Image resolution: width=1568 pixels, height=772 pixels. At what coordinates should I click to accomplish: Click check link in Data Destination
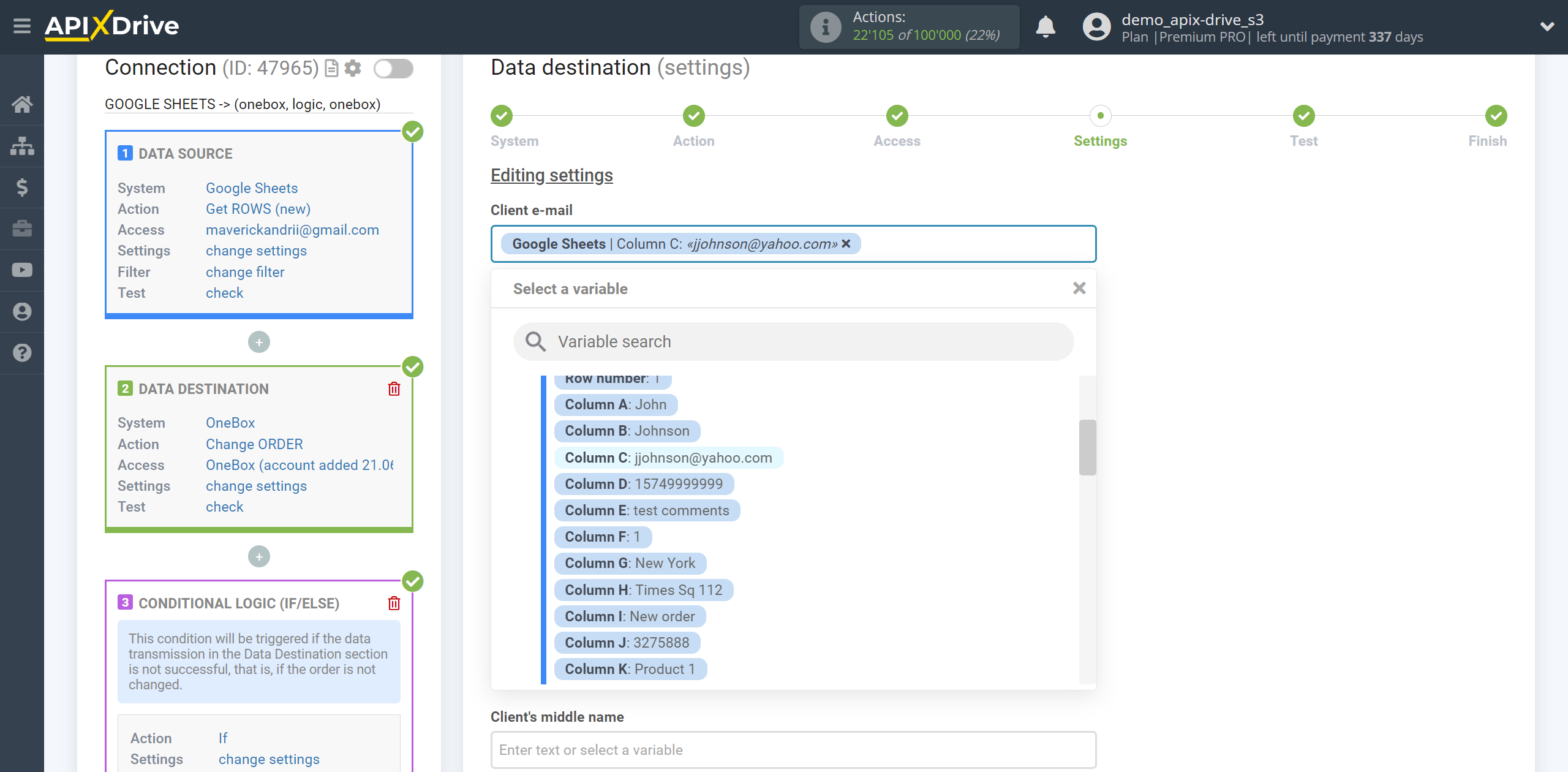tap(224, 507)
